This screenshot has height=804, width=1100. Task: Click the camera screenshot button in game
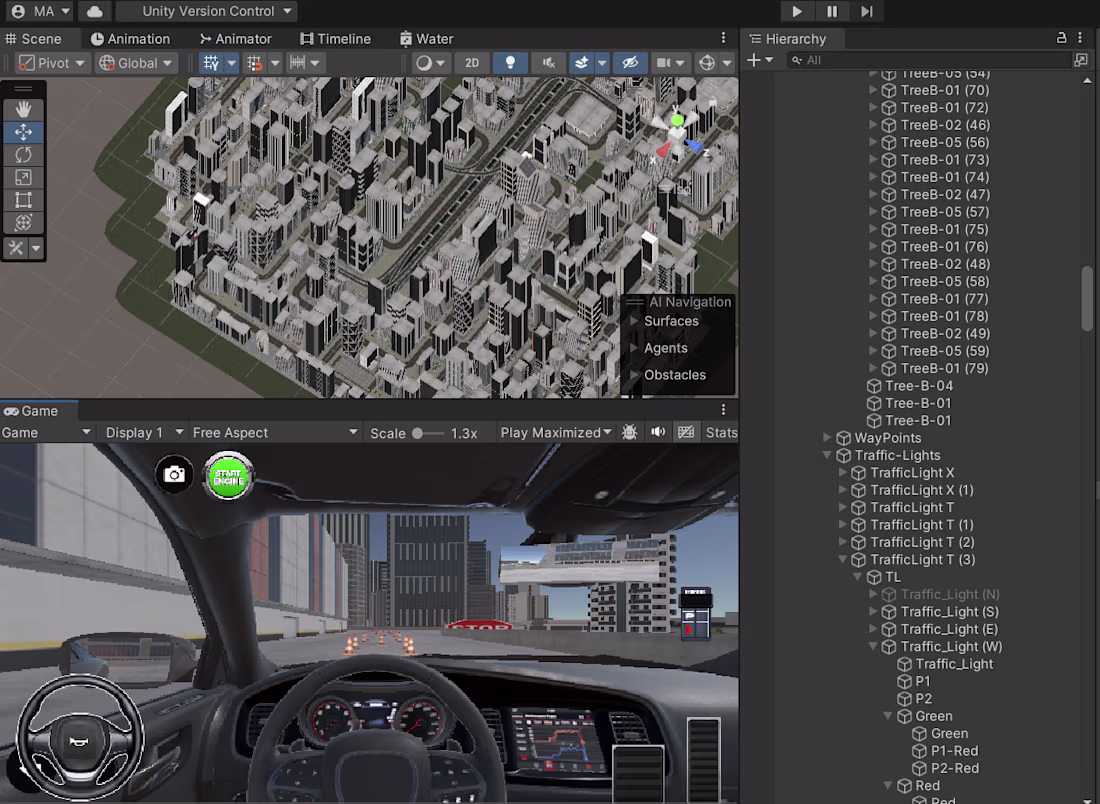(174, 475)
